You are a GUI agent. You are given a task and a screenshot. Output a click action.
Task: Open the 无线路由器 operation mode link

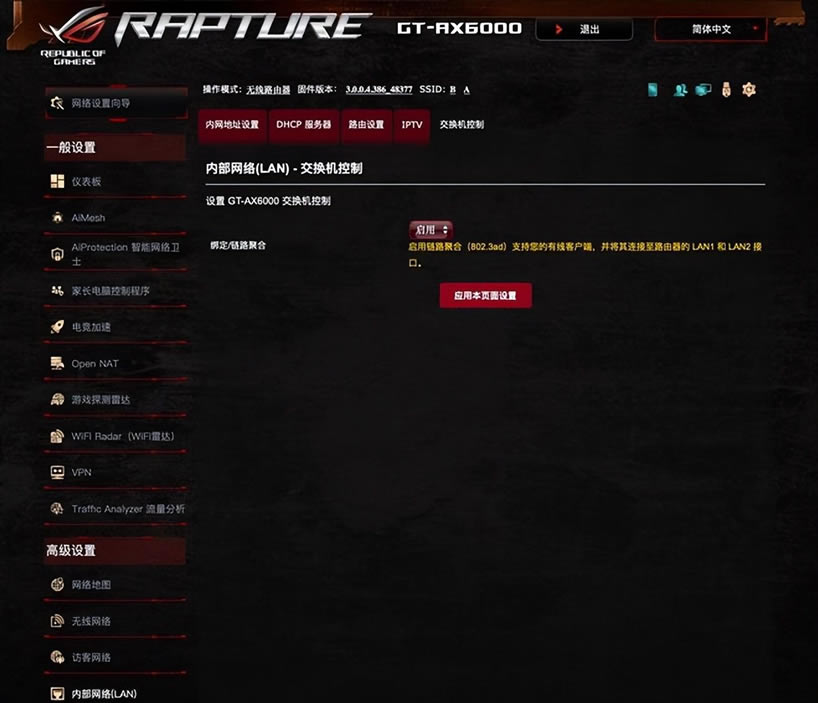(x=268, y=90)
